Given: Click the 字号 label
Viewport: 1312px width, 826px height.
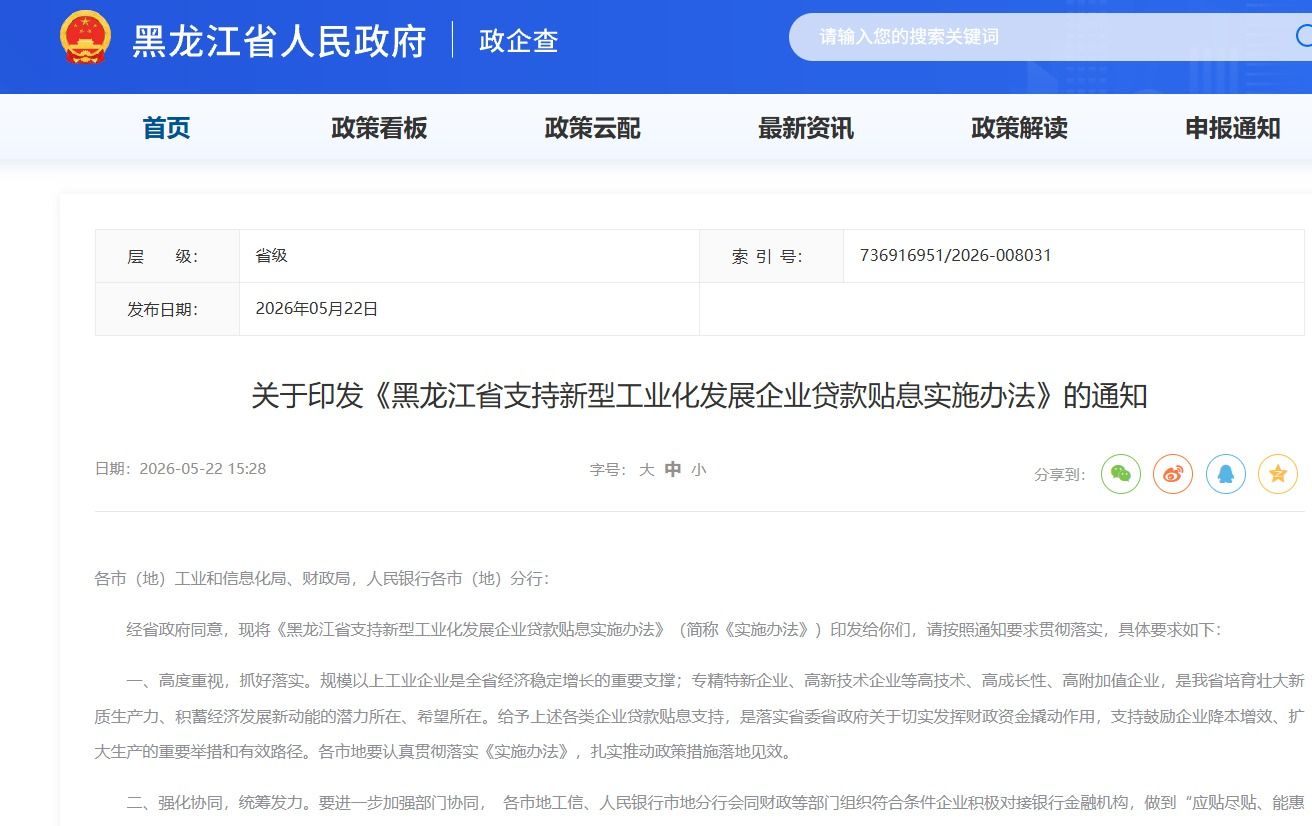Looking at the screenshot, I should [x=608, y=469].
